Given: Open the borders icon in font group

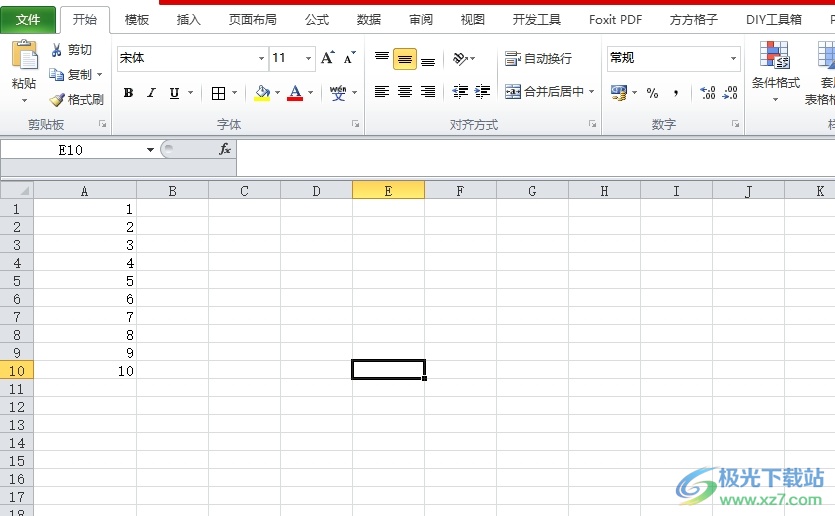Looking at the screenshot, I should click(x=219, y=93).
